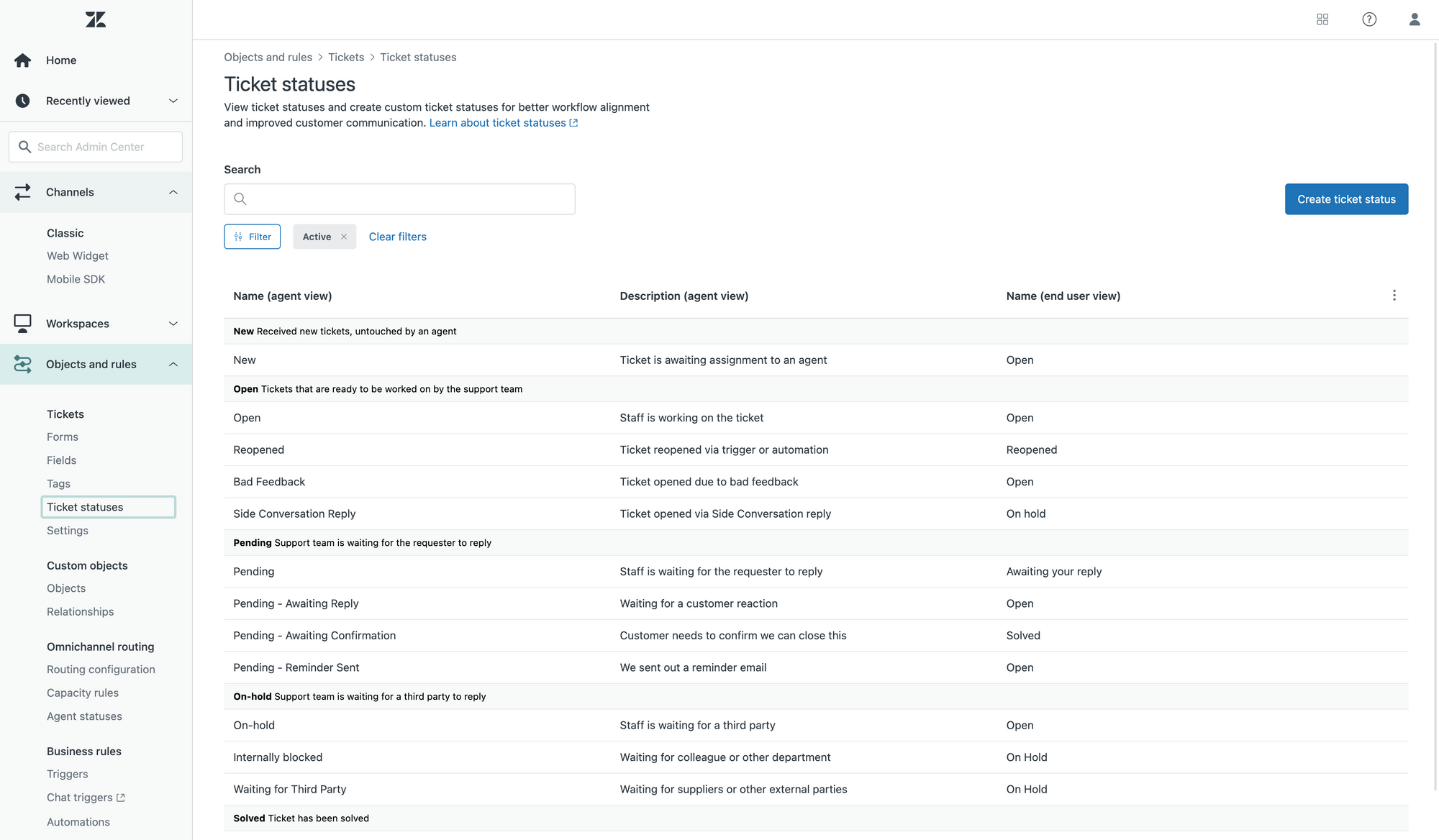Click the Create ticket status button

tap(1346, 199)
